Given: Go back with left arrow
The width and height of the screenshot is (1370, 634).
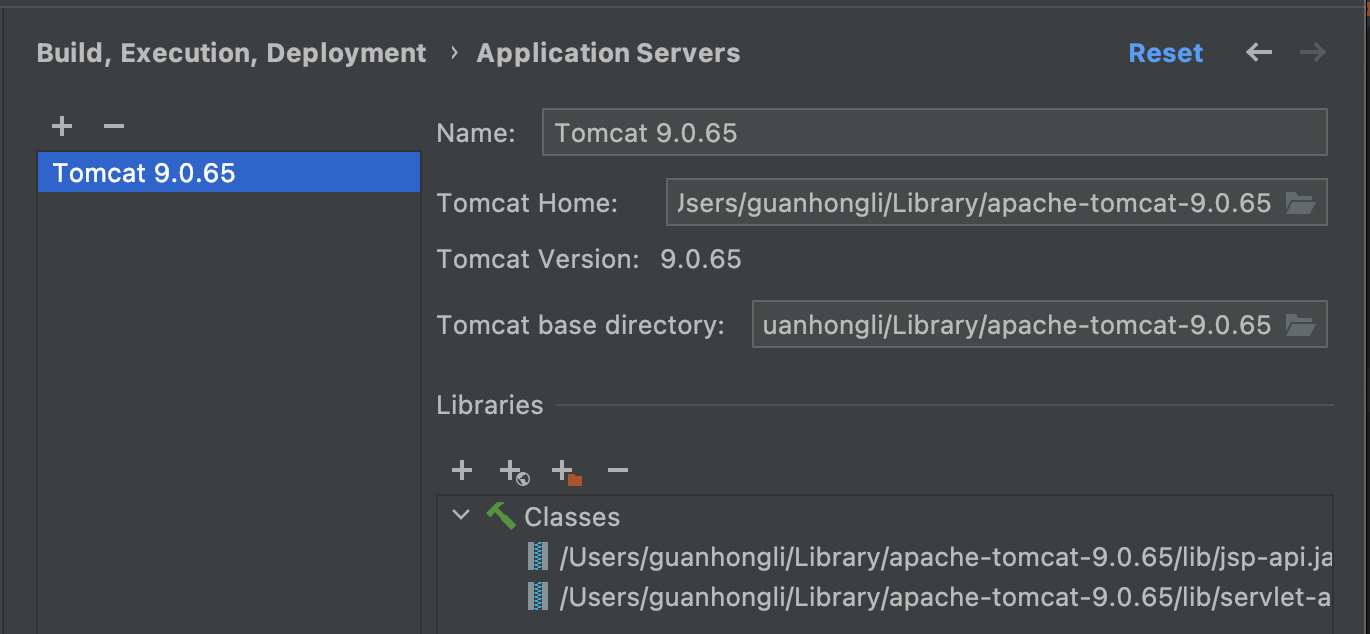Looking at the screenshot, I should 1259,53.
